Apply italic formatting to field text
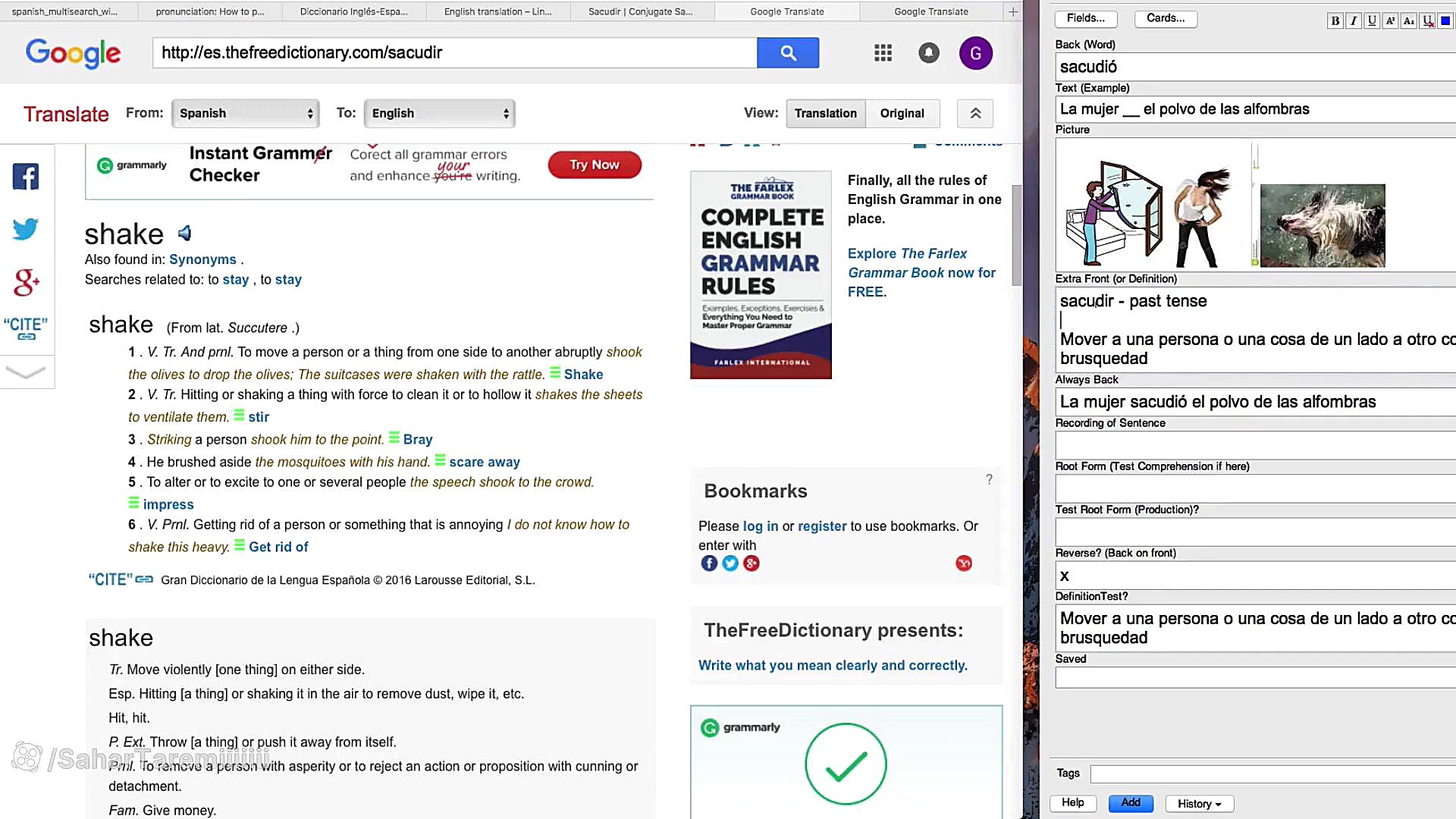This screenshot has height=819, width=1456. [1354, 20]
